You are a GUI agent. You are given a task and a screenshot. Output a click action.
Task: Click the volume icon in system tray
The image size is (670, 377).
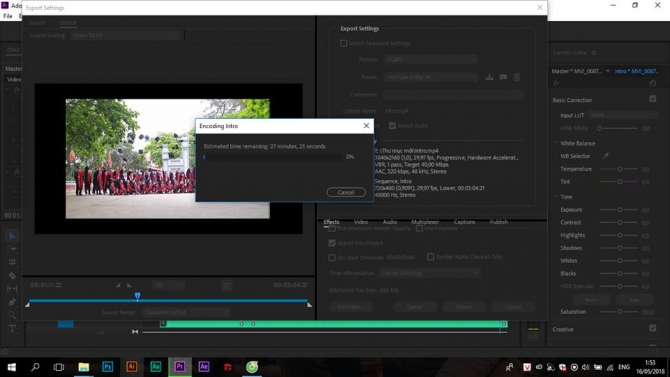[x=586, y=367]
